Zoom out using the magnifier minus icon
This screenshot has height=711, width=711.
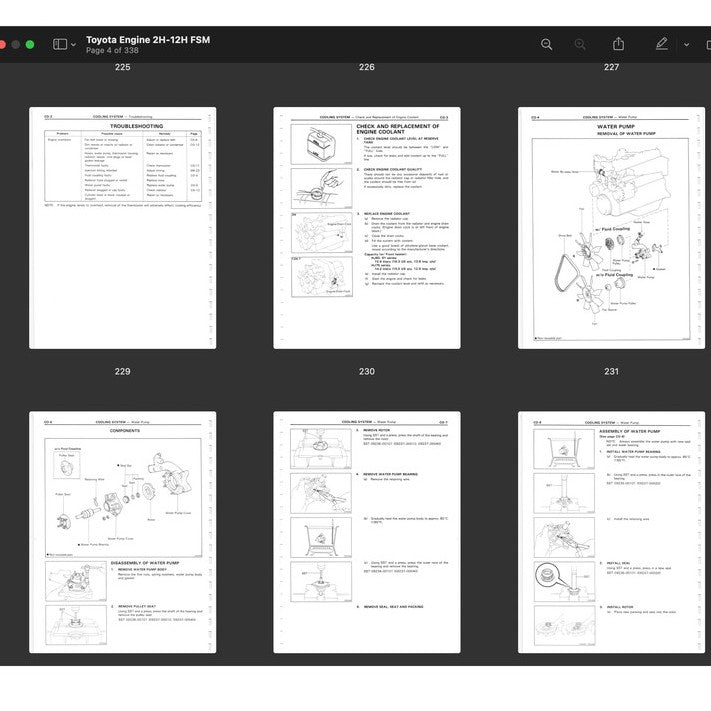coord(546,44)
